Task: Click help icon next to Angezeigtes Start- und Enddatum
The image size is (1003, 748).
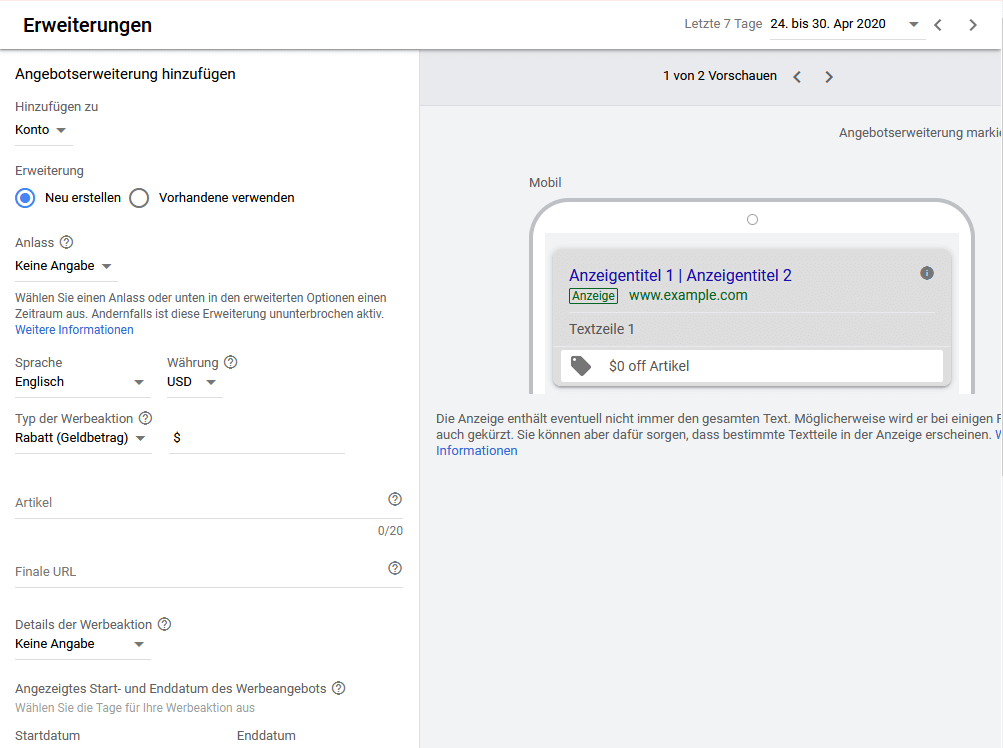Action: click(338, 688)
